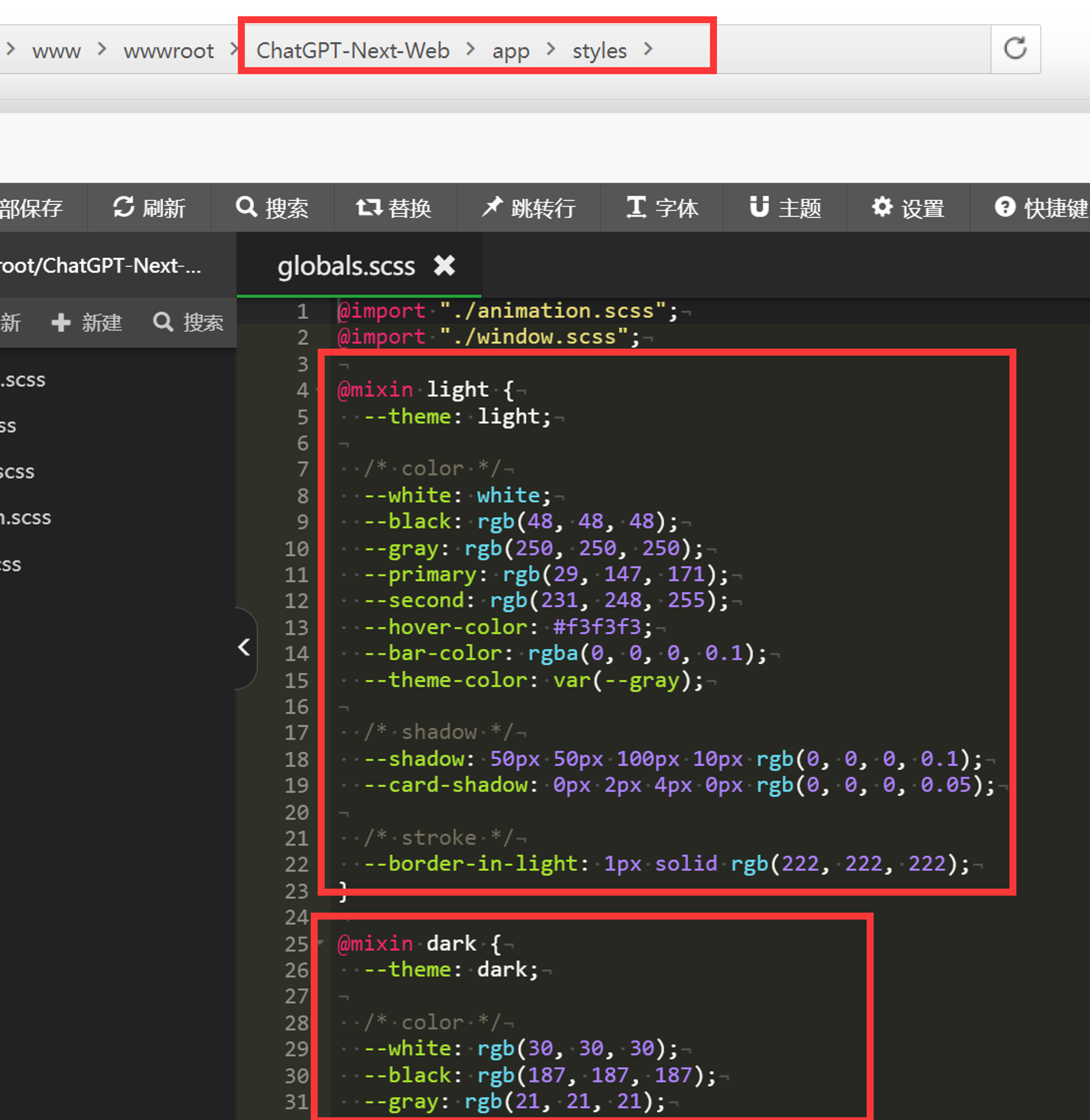The width and height of the screenshot is (1090, 1120).
Task: Fold the dark mixin at line 25
Action: click(x=320, y=942)
